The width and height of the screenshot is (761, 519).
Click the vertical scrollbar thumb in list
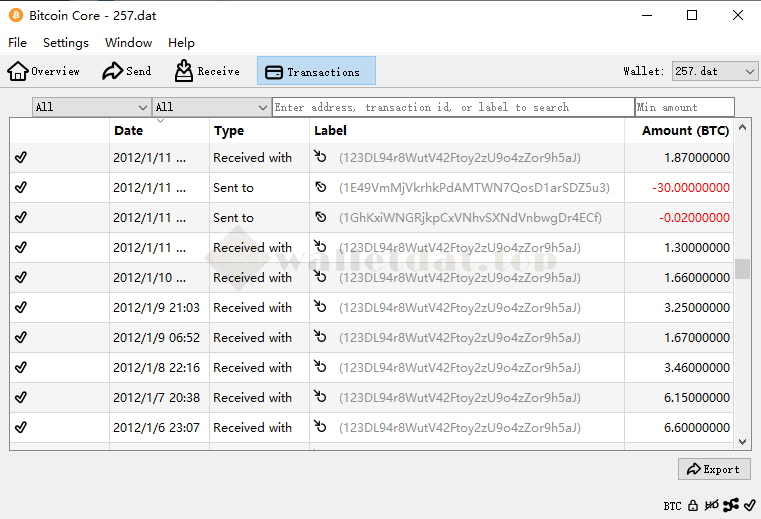(x=742, y=269)
